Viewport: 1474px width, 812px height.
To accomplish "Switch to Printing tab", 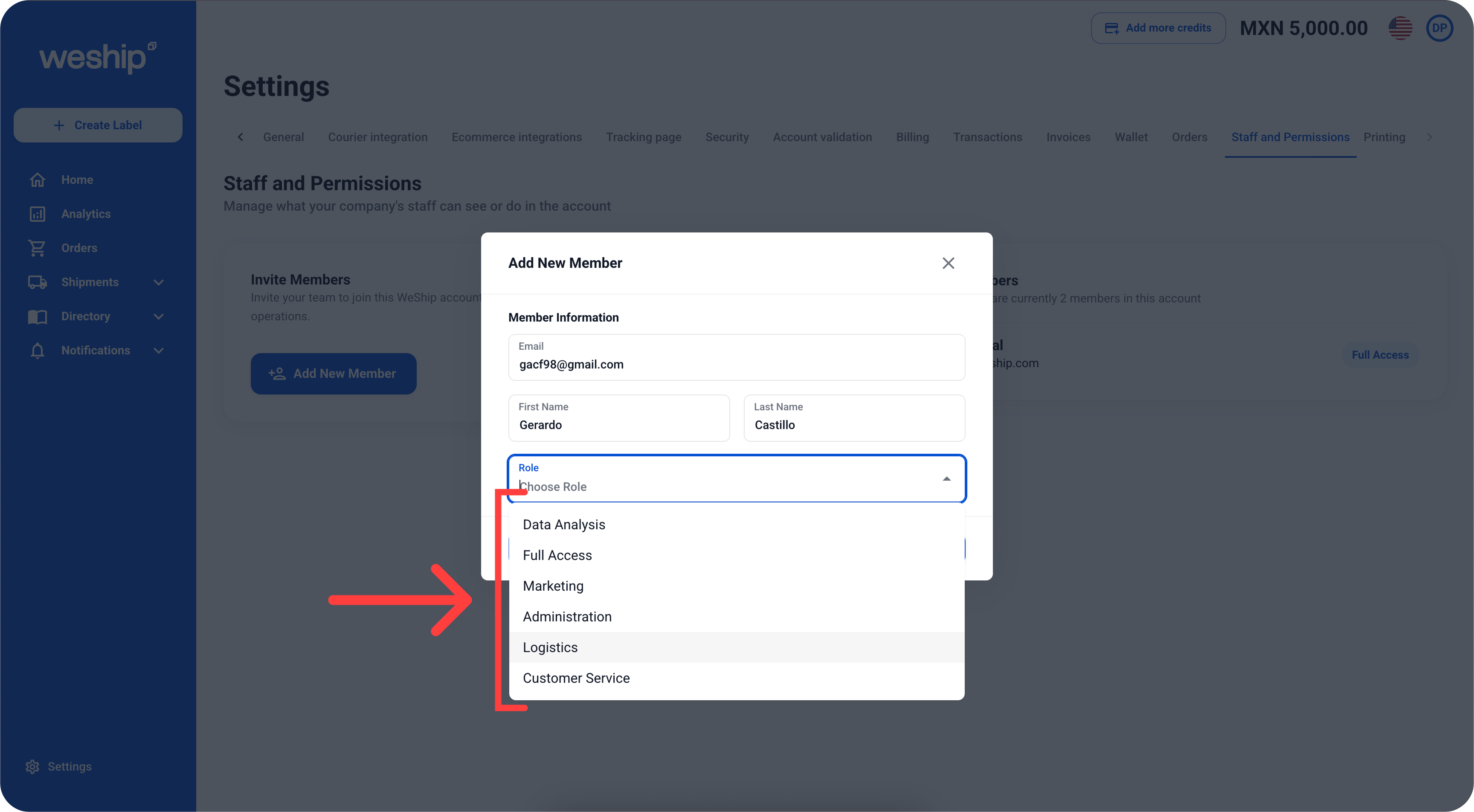I will [1384, 137].
